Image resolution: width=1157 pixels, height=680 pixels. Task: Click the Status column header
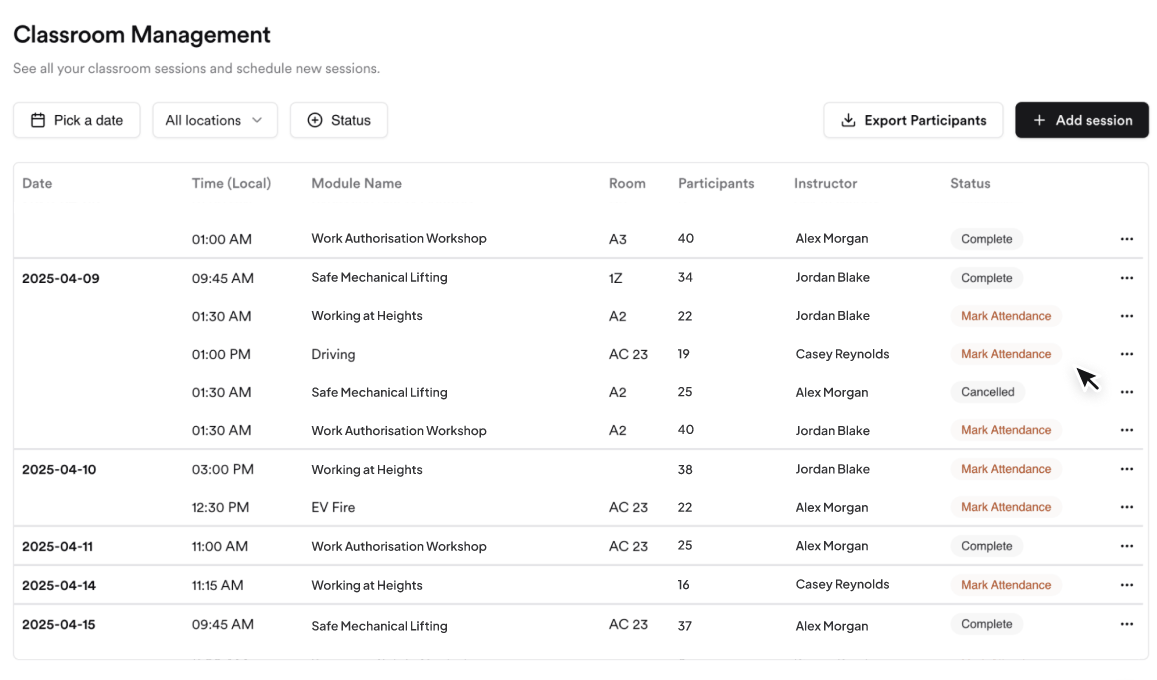click(970, 184)
